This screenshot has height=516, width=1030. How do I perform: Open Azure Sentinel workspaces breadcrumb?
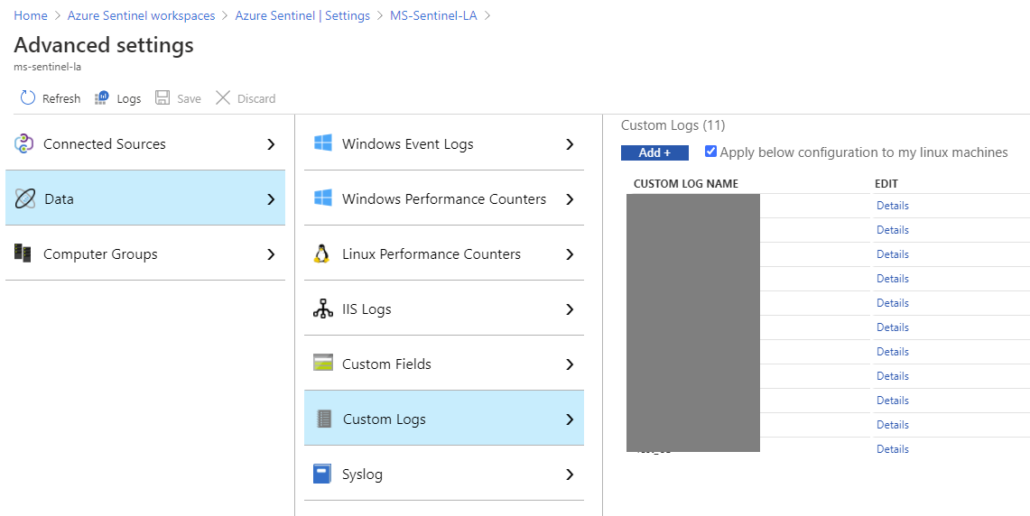[141, 16]
